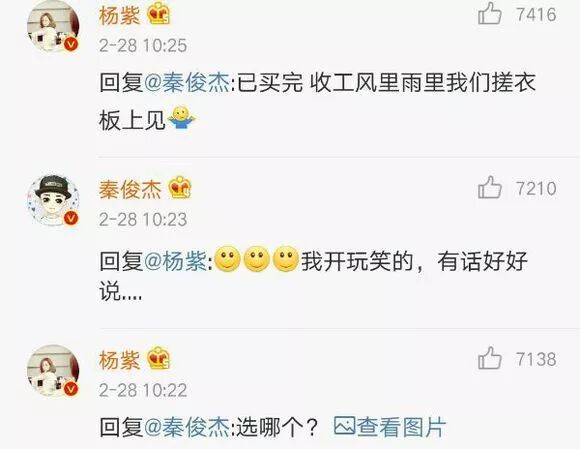Open the 查看图片 view image link

click(x=390, y=427)
